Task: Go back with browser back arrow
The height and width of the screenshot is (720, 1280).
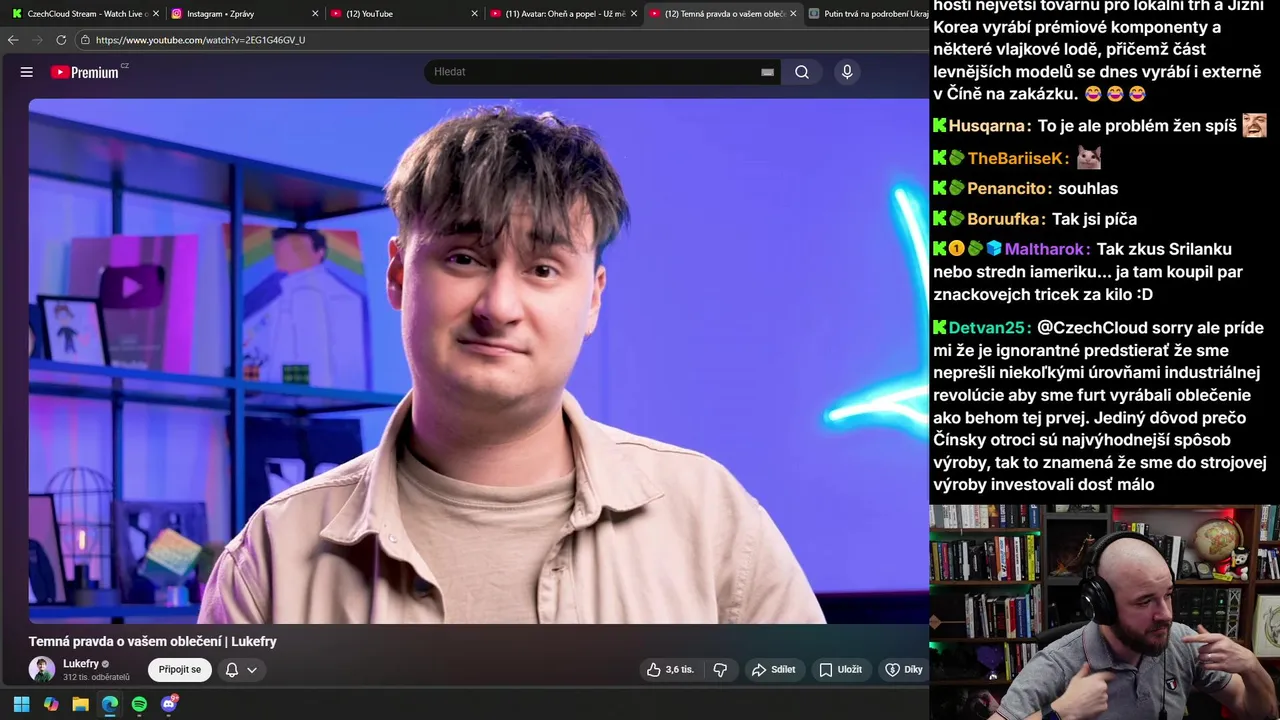Action: pos(13,40)
